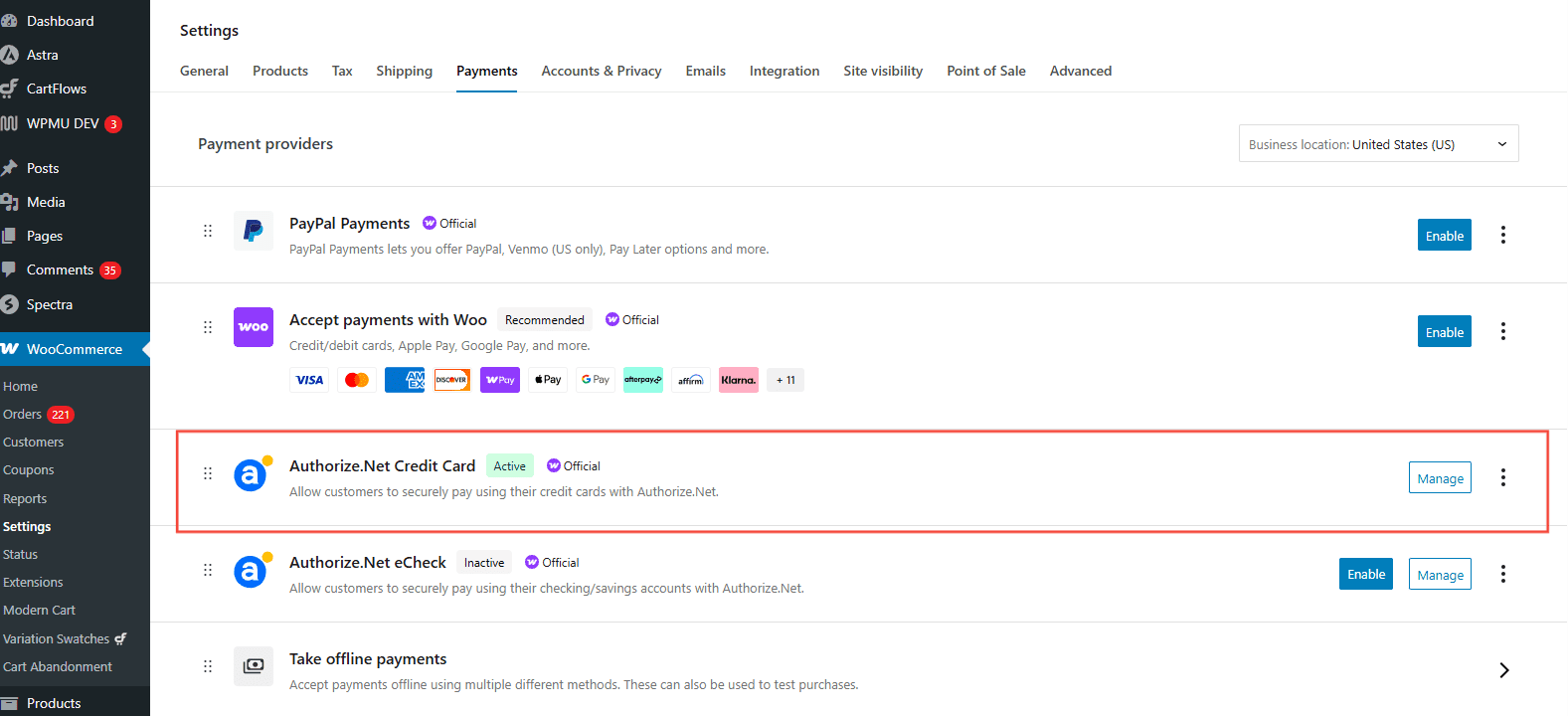Expand Take offline payments chevron
Screen dimensions: 1568x716
point(1503,670)
